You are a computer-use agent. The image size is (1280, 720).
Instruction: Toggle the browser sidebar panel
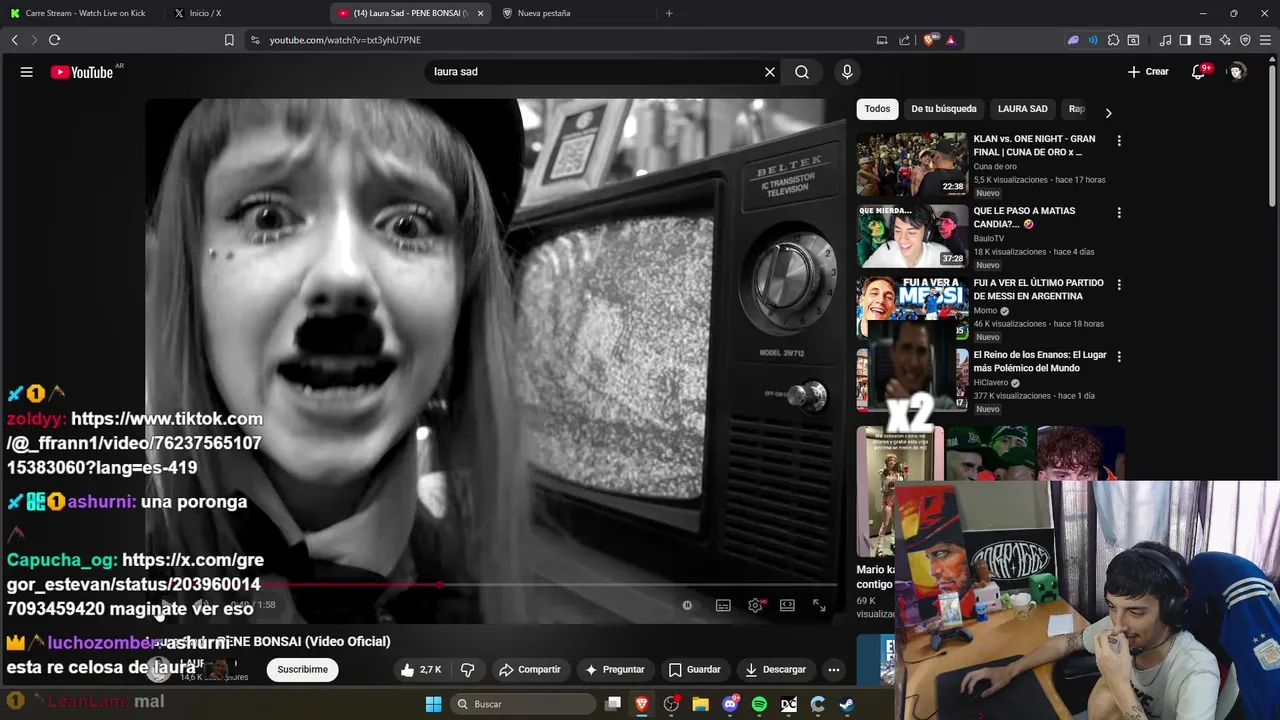pos(1185,40)
